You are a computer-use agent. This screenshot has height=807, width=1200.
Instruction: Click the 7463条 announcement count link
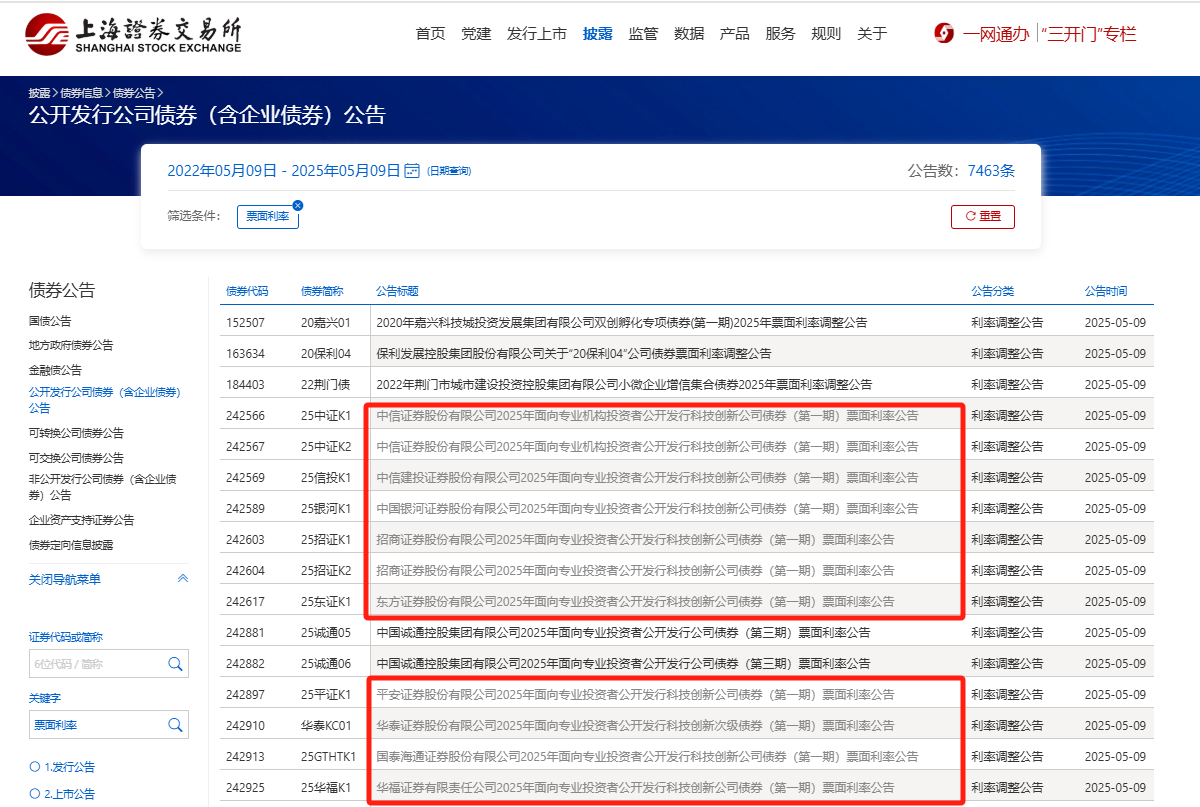click(x=992, y=170)
